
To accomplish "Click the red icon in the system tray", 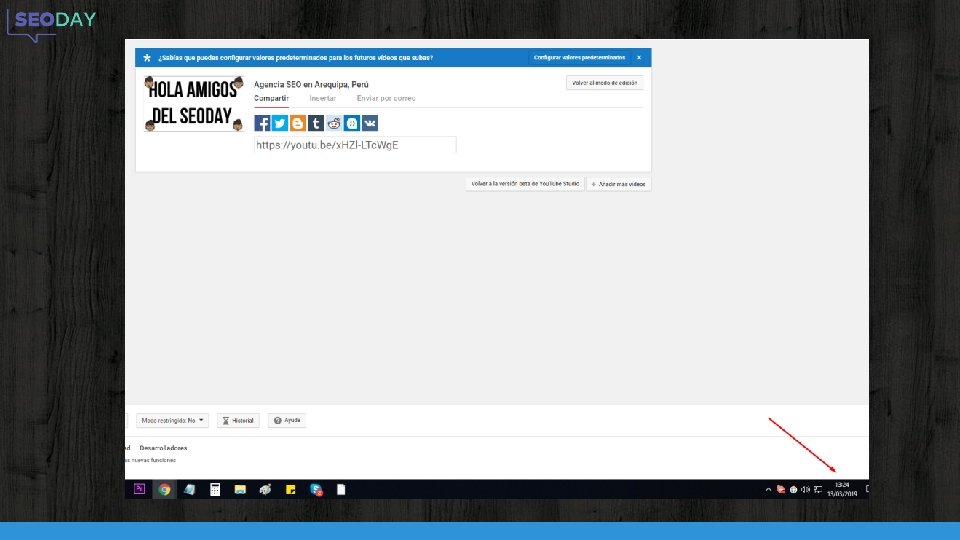I will [x=781, y=489].
